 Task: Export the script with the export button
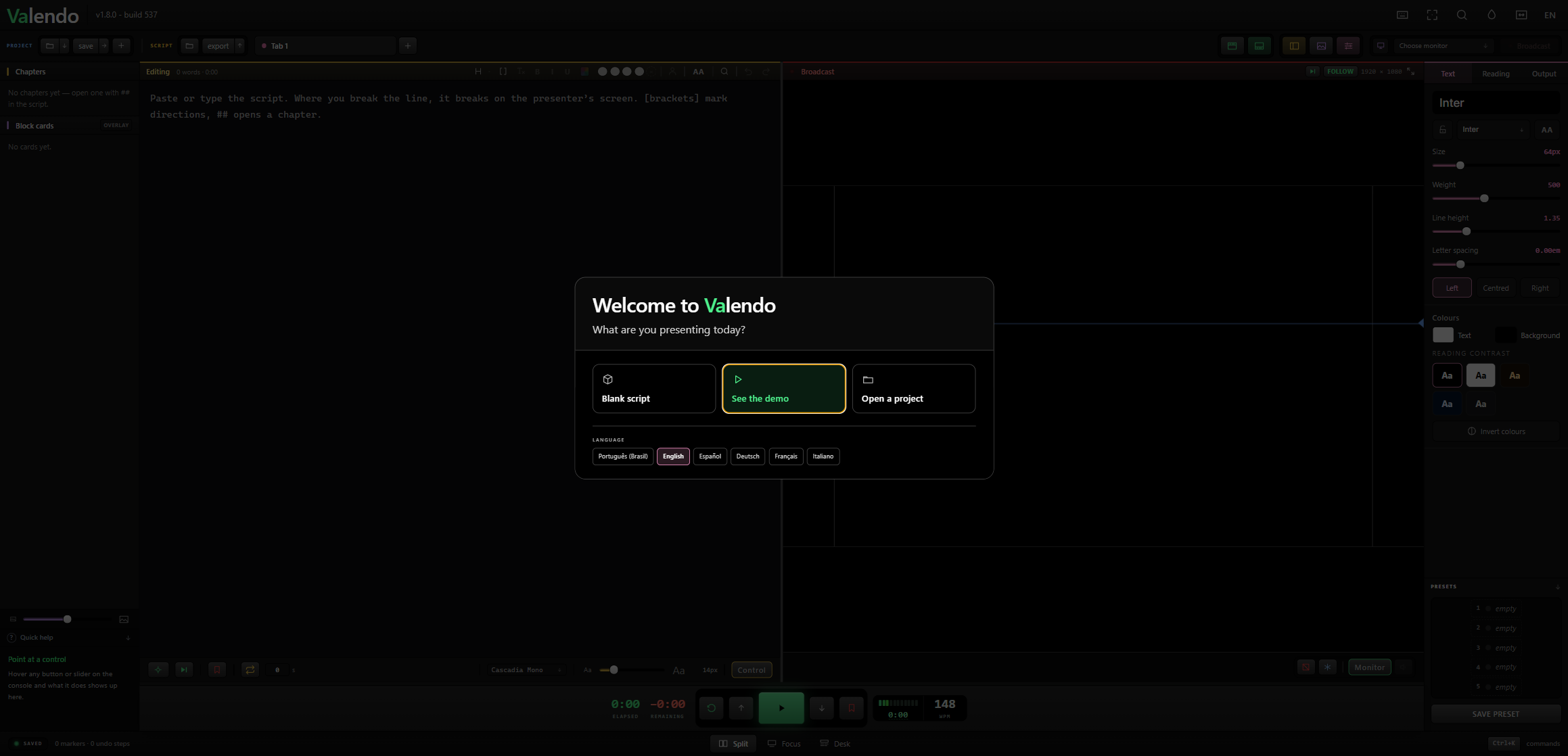(218, 46)
